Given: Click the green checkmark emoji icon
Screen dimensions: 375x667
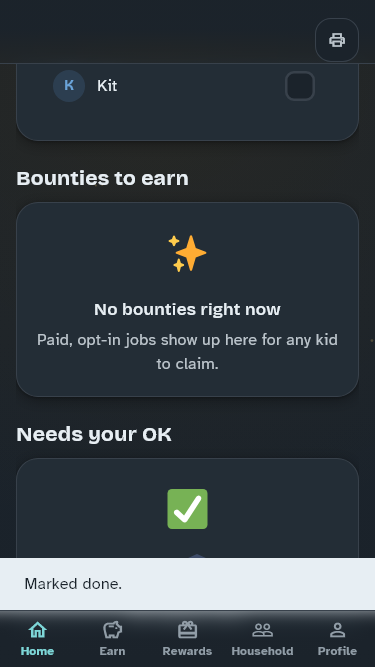Looking at the screenshot, I should tap(188, 509).
